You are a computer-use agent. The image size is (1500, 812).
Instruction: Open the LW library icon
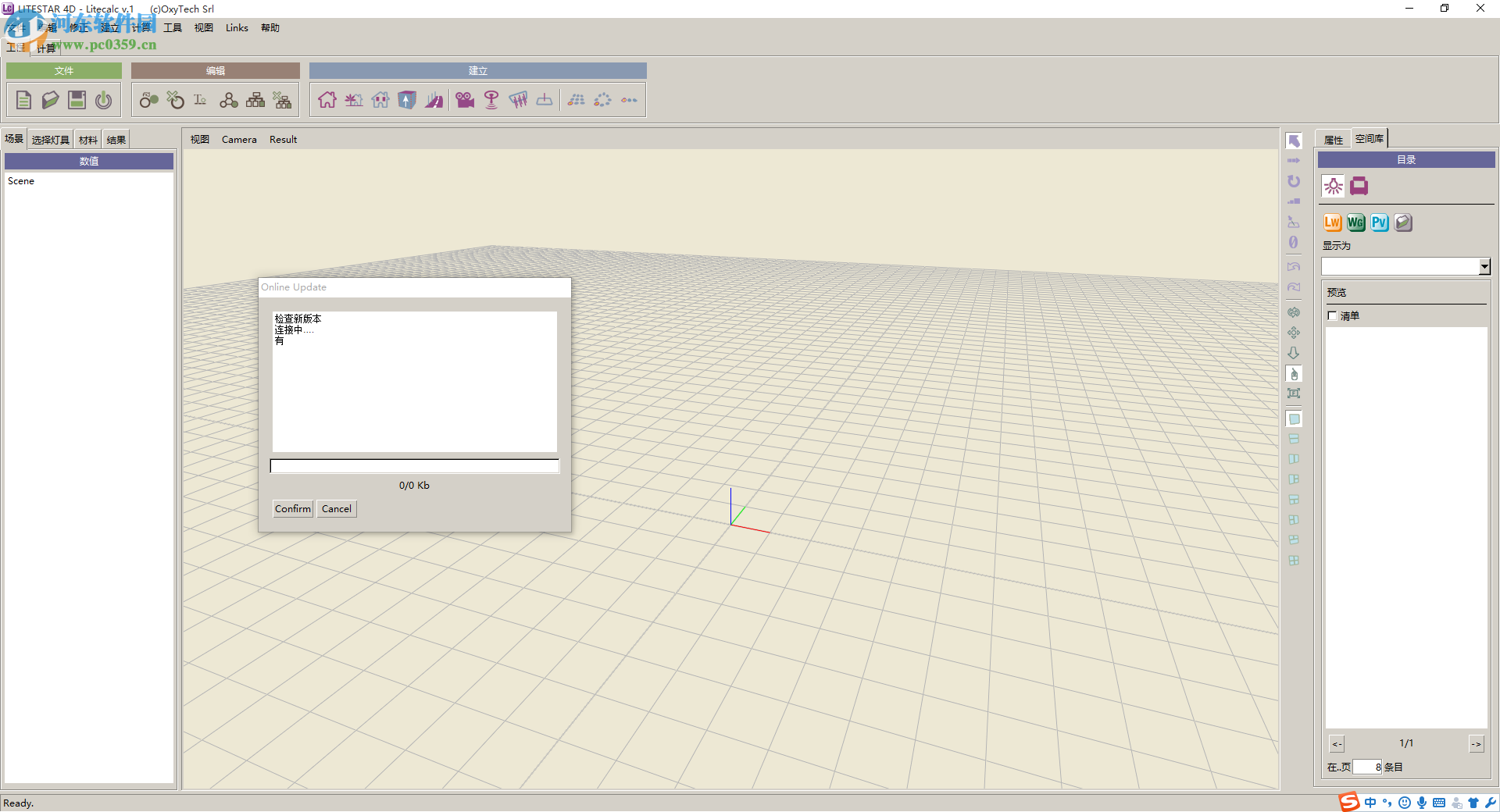1332,223
